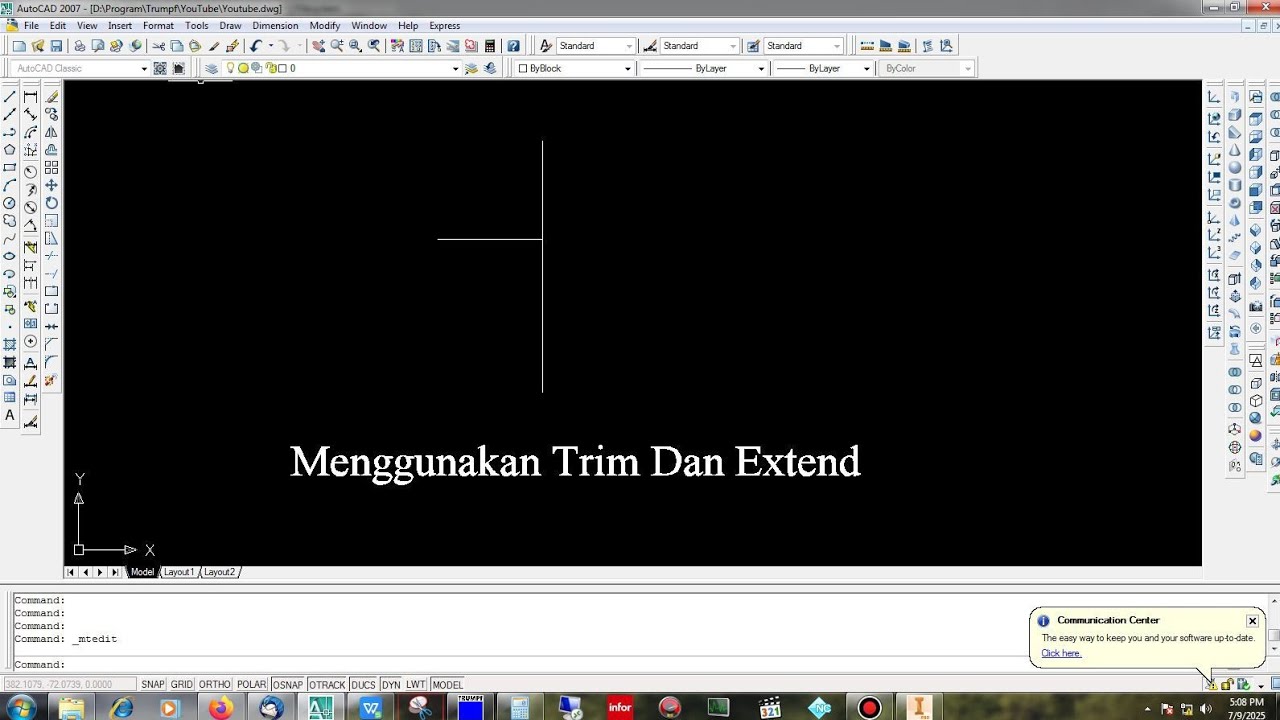Open the QuickCalc calculator icon
This screenshot has width=1280, height=720.
coord(490,46)
